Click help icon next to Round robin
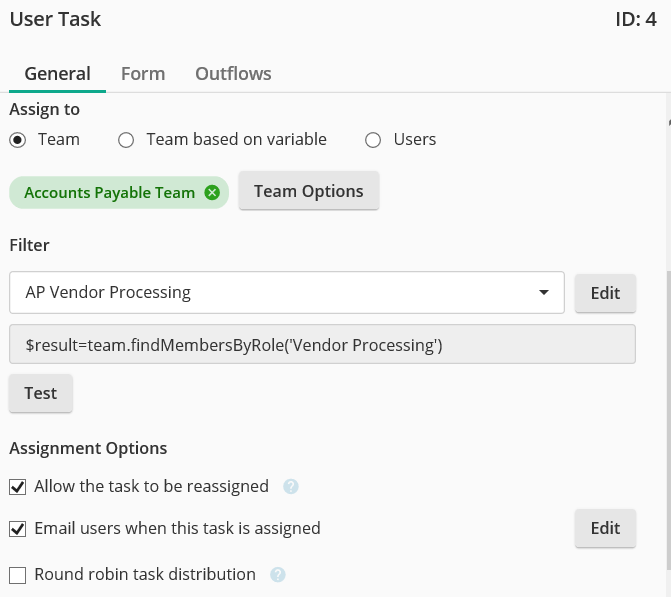This screenshot has width=671, height=597. point(278,575)
